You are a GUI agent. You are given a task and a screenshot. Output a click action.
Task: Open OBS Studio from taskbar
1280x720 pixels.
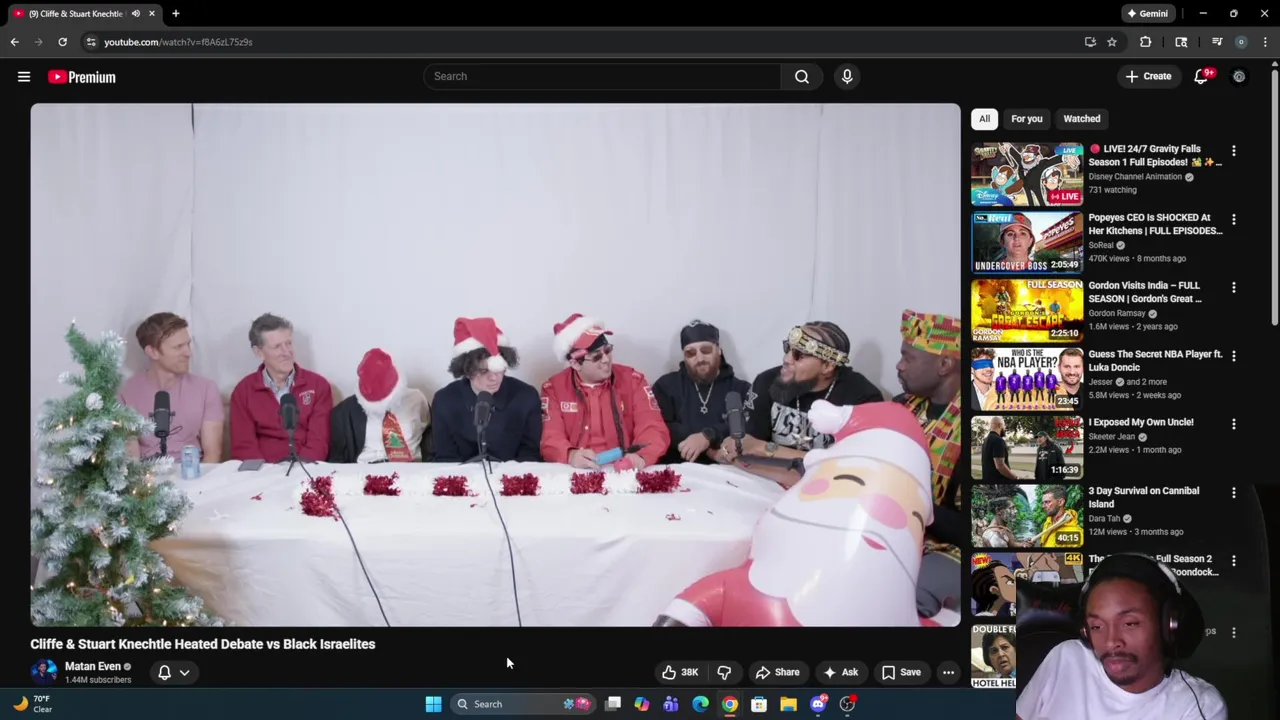coord(847,704)
